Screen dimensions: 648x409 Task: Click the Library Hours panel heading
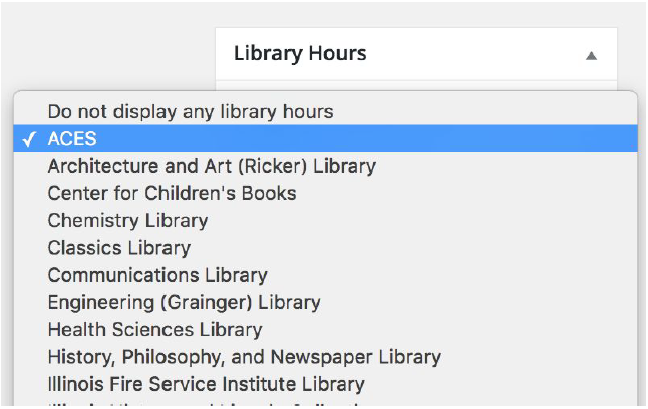tap(300, 54)
